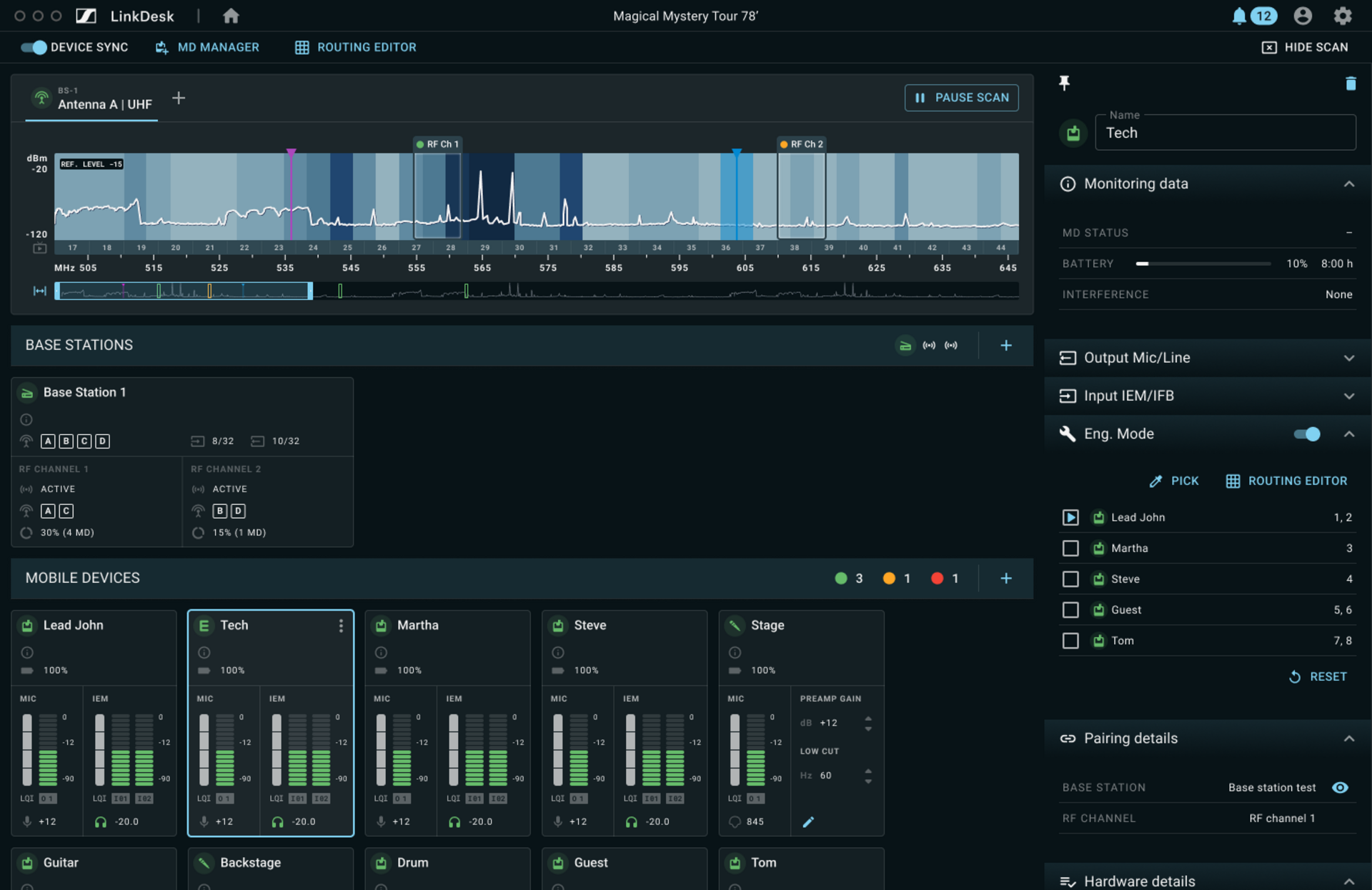
Task: Open the notifications bell
Action: click(1239, 16)
